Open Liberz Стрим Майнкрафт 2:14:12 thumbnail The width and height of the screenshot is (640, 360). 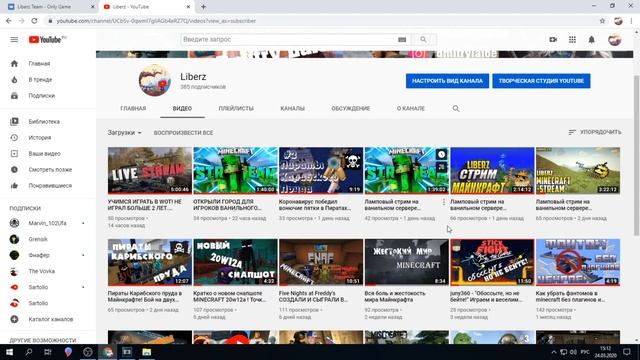(492, 171)
